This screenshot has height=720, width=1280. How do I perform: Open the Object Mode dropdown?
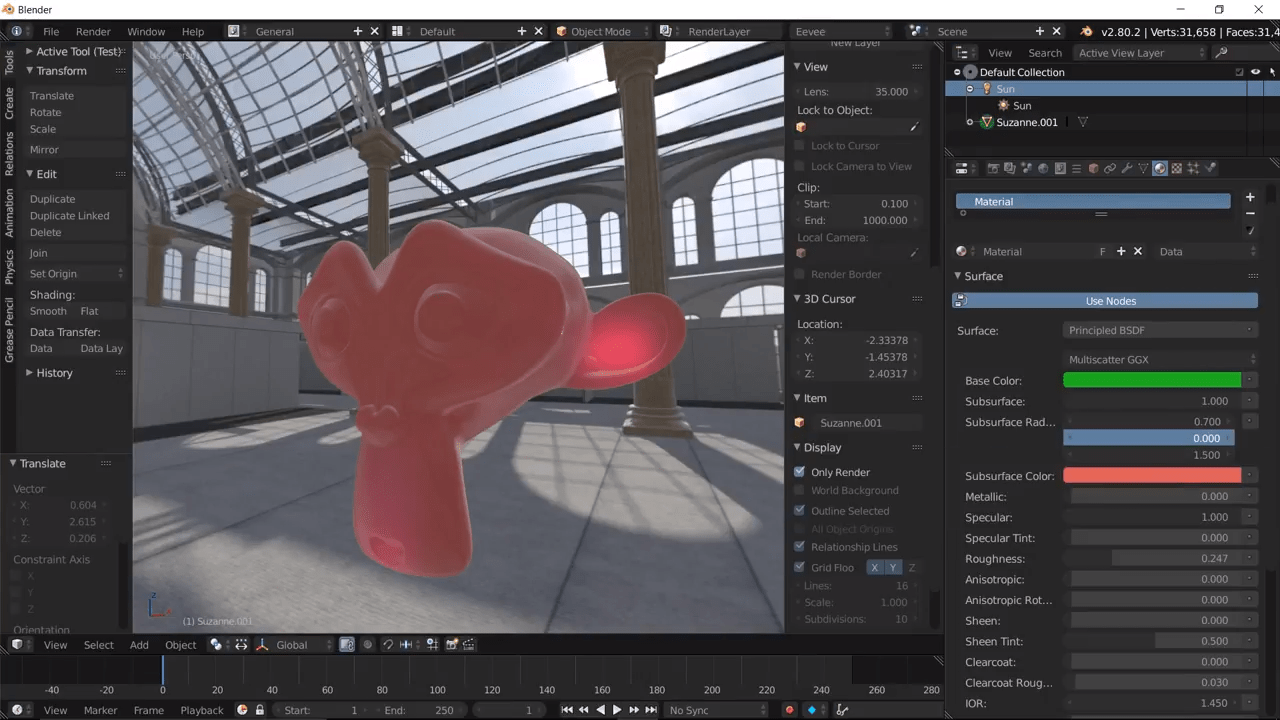[600, 31]
